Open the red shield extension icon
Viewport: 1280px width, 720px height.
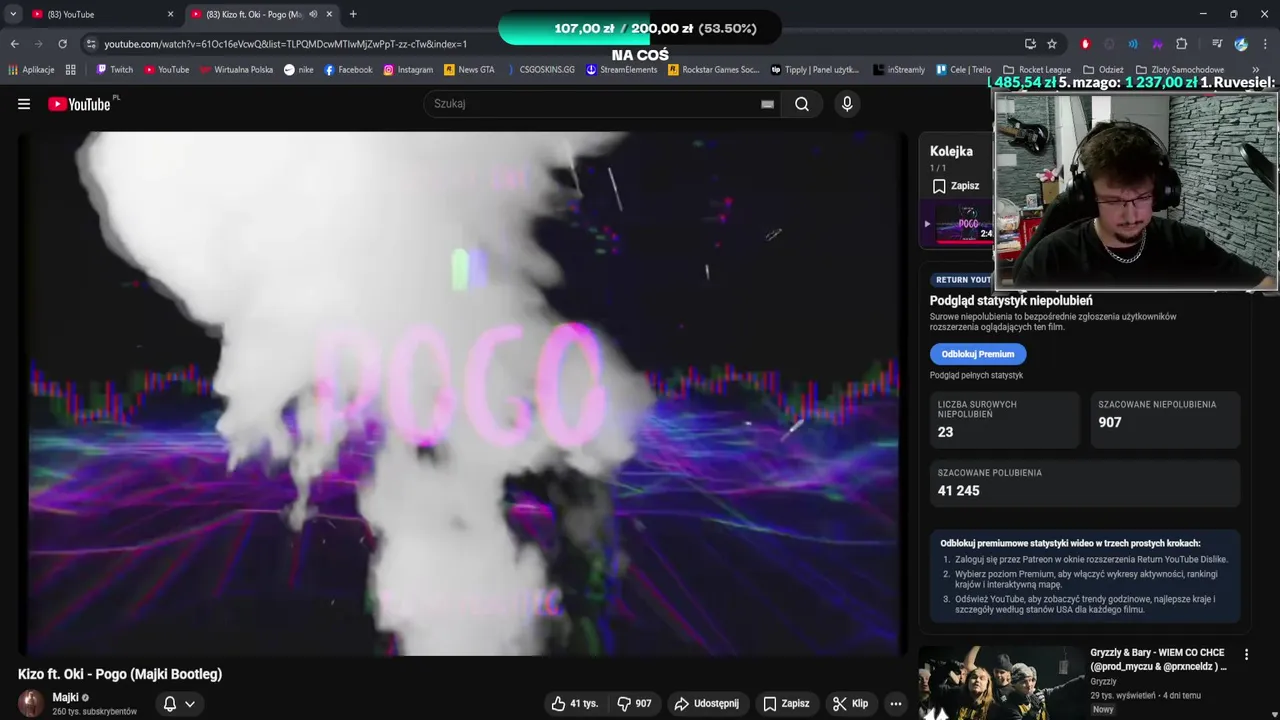(1085, 44)
